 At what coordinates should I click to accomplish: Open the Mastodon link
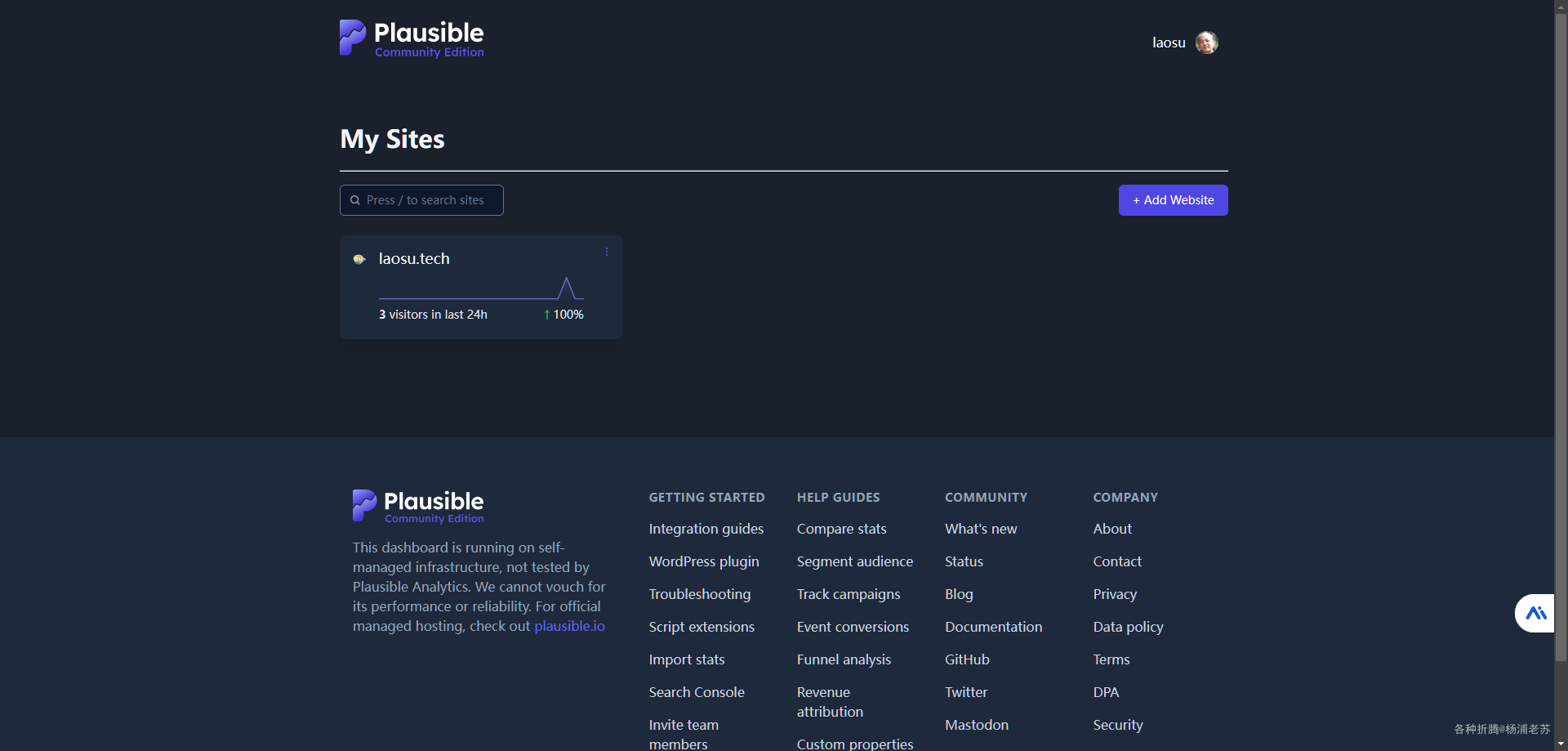coord(977,725)
